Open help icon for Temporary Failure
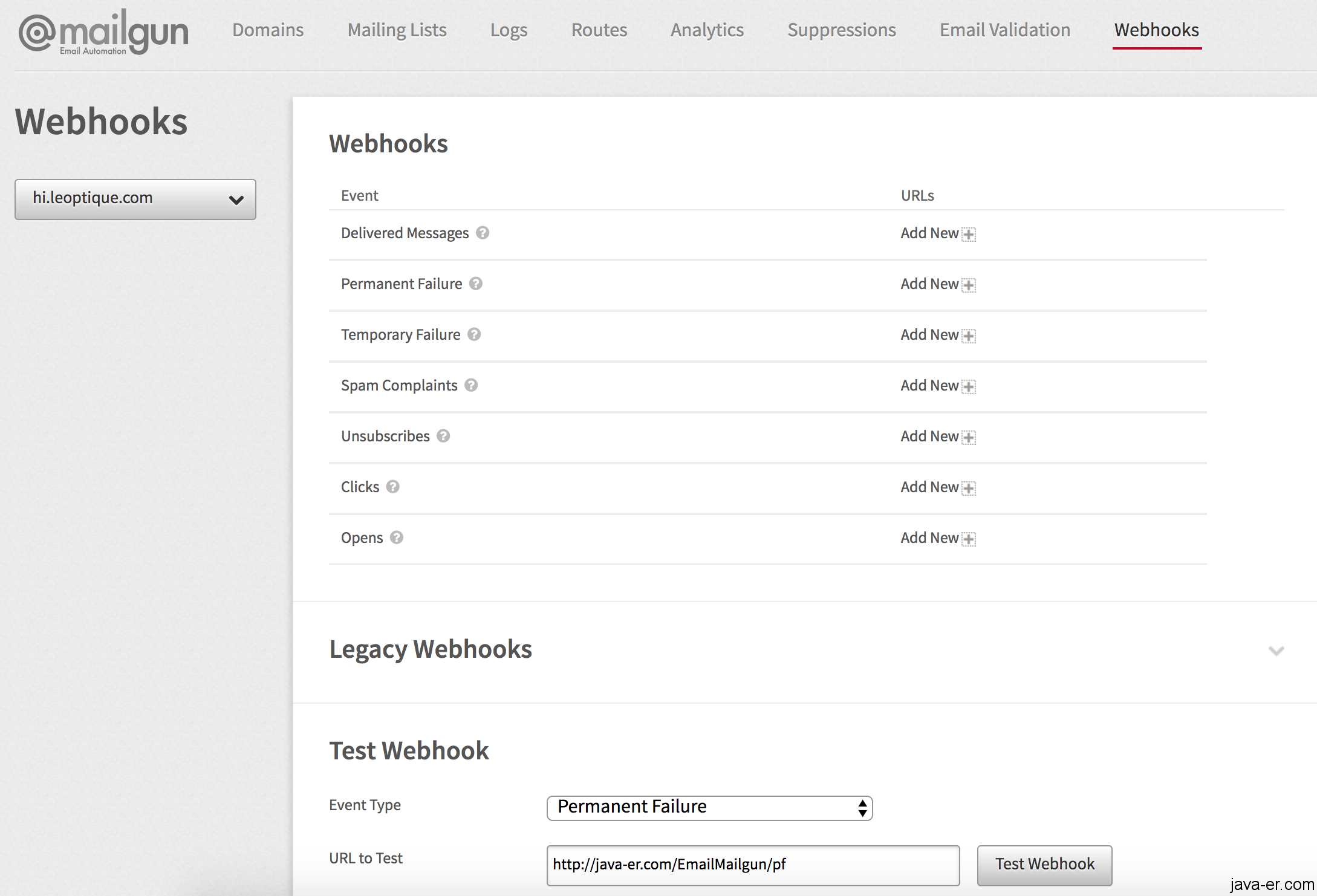 pos(474,334)
